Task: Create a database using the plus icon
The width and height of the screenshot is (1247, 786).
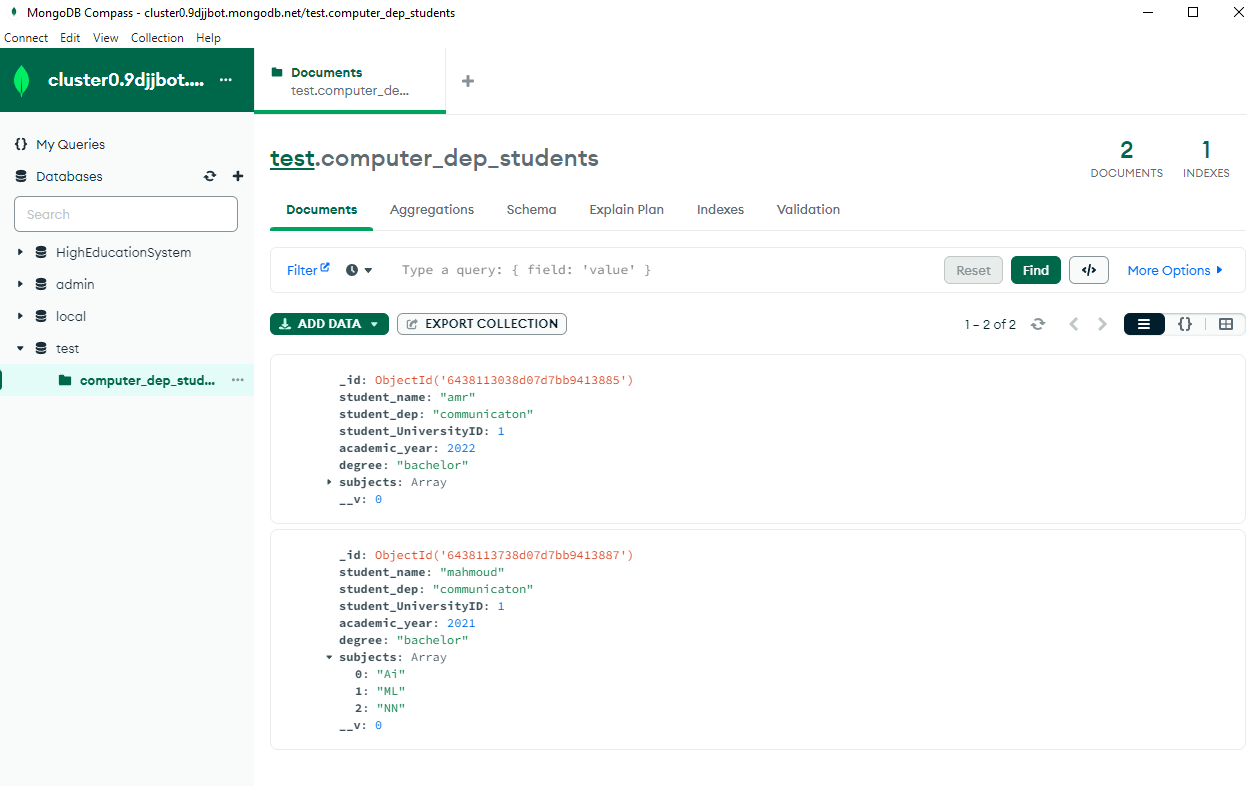Action: (x=237, y=176)
